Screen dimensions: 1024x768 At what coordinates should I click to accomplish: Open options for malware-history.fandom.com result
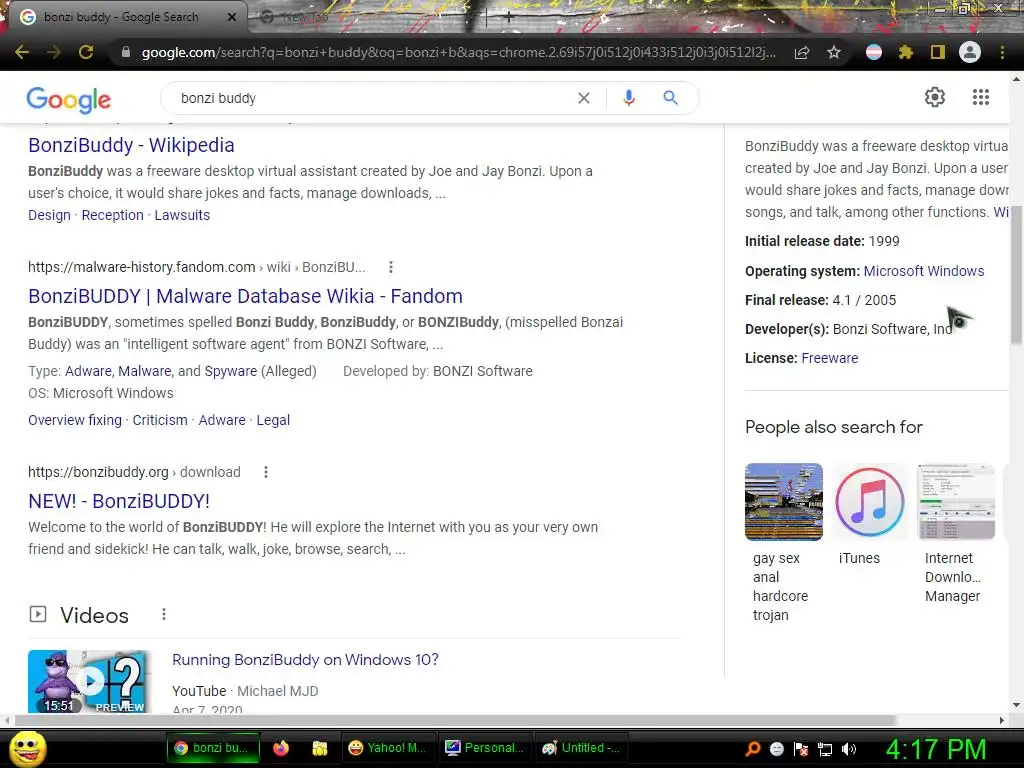click(x=391, y=267)
